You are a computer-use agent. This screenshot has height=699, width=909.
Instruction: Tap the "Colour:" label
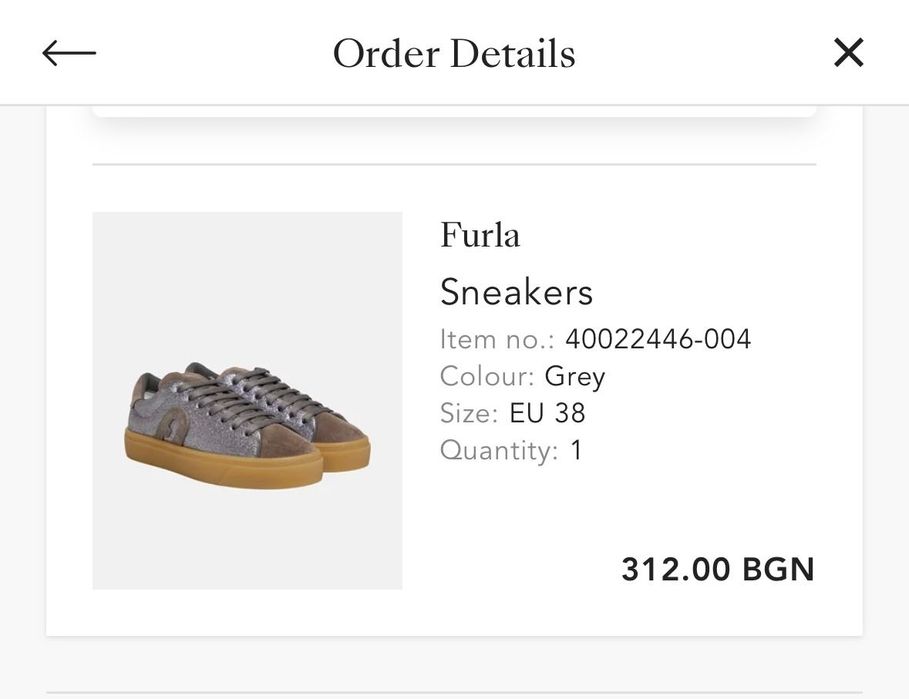487,377
